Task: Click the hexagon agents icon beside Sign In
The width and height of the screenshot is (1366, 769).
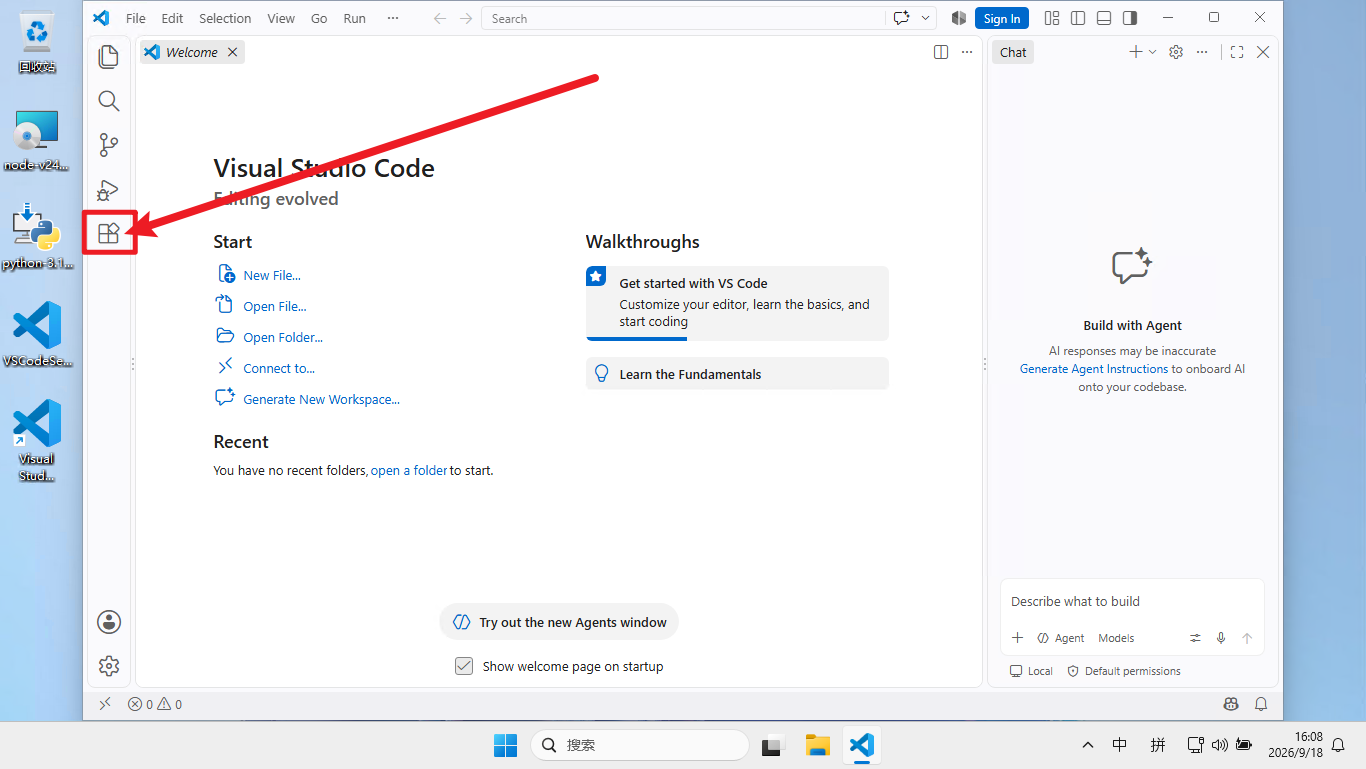Action: click(x=959, y=18)
